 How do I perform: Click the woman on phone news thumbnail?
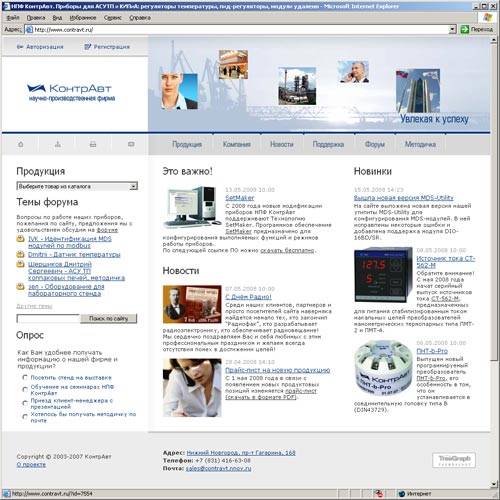click(192, 388)
